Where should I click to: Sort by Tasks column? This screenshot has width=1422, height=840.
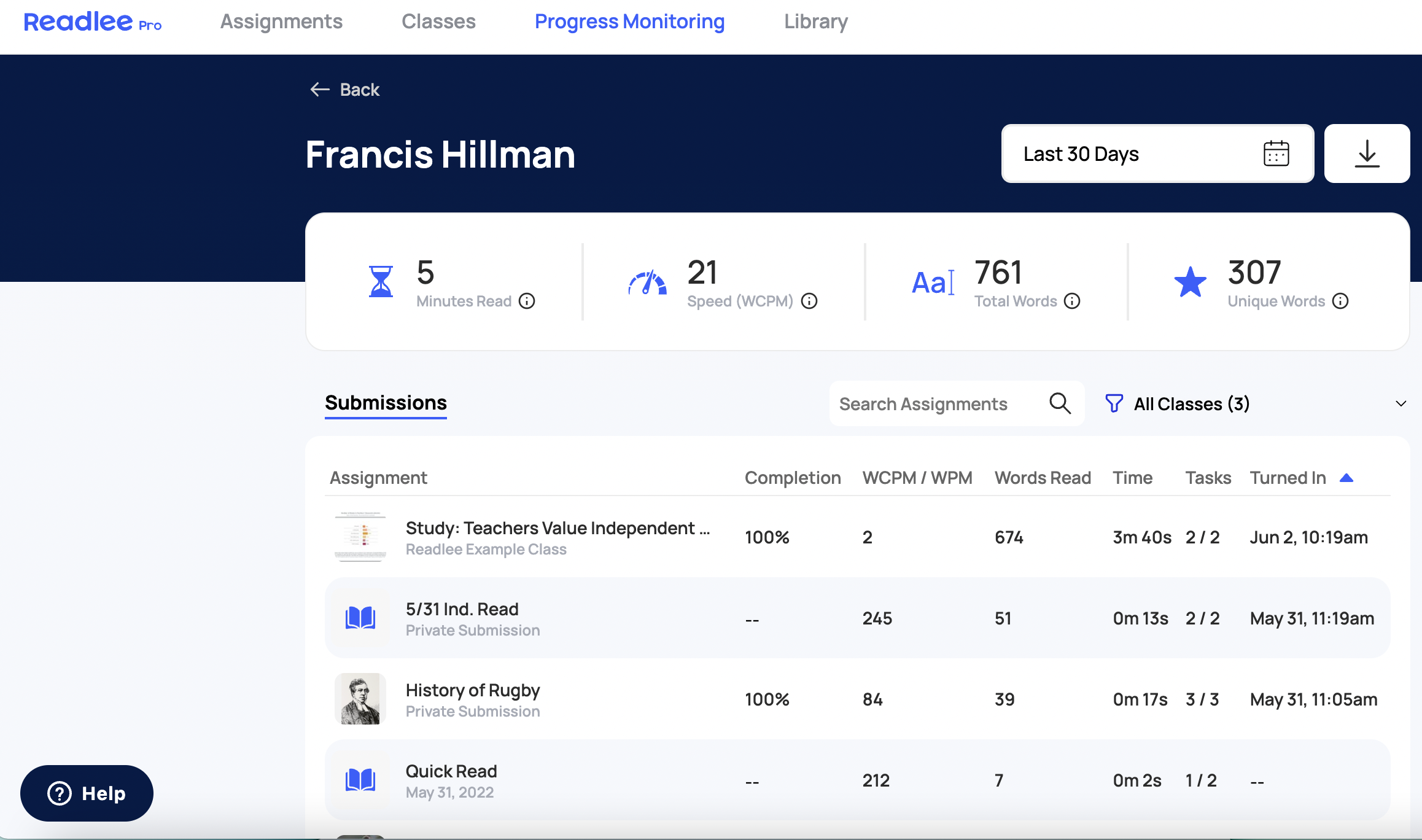click(x=1208, y=478)
